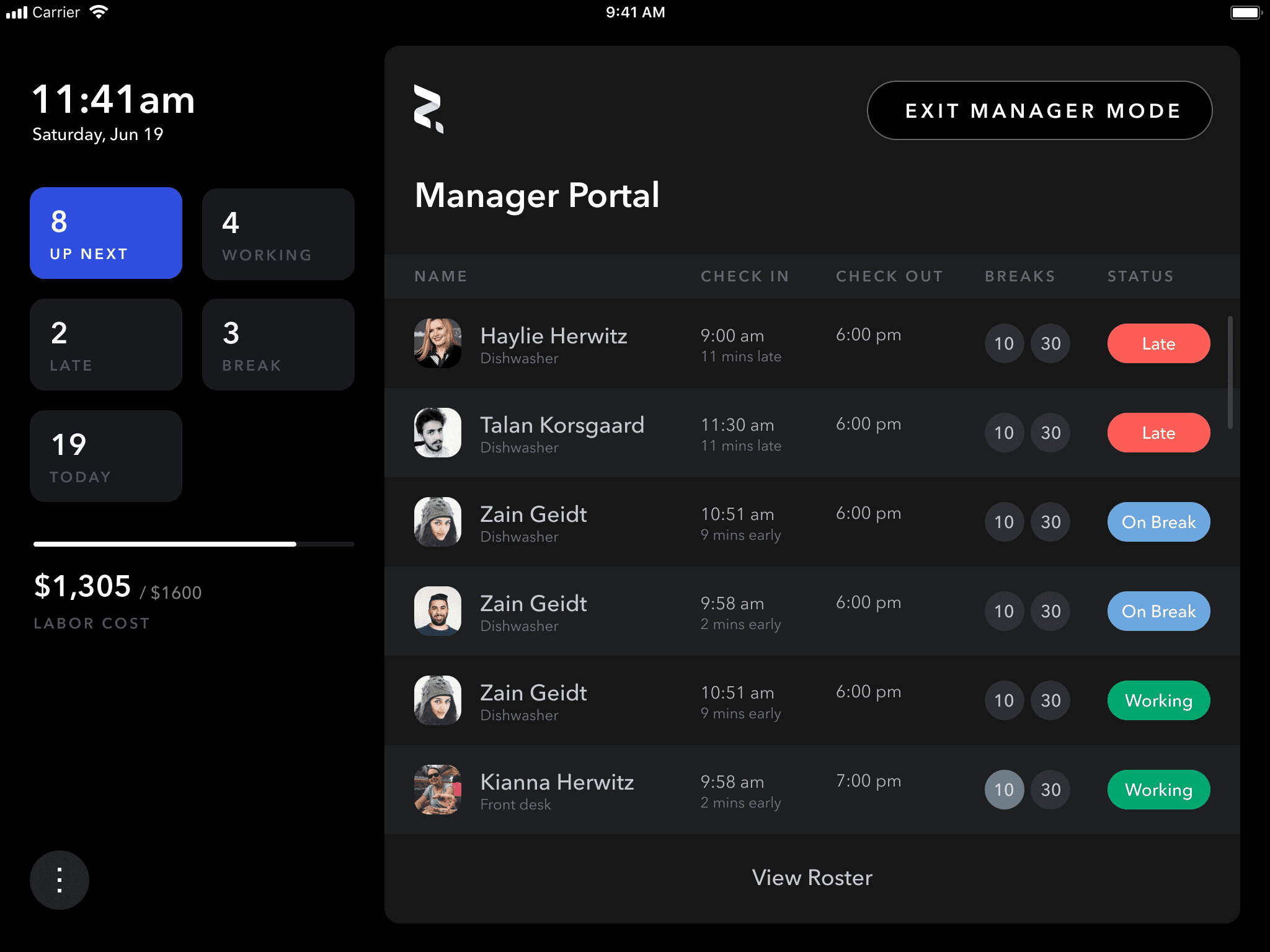The width and height of the screenshot is (1270, 952).
Task: Click Talan Korsgaard's 11:30 am check-in time
Action: [x=737, y=425]
